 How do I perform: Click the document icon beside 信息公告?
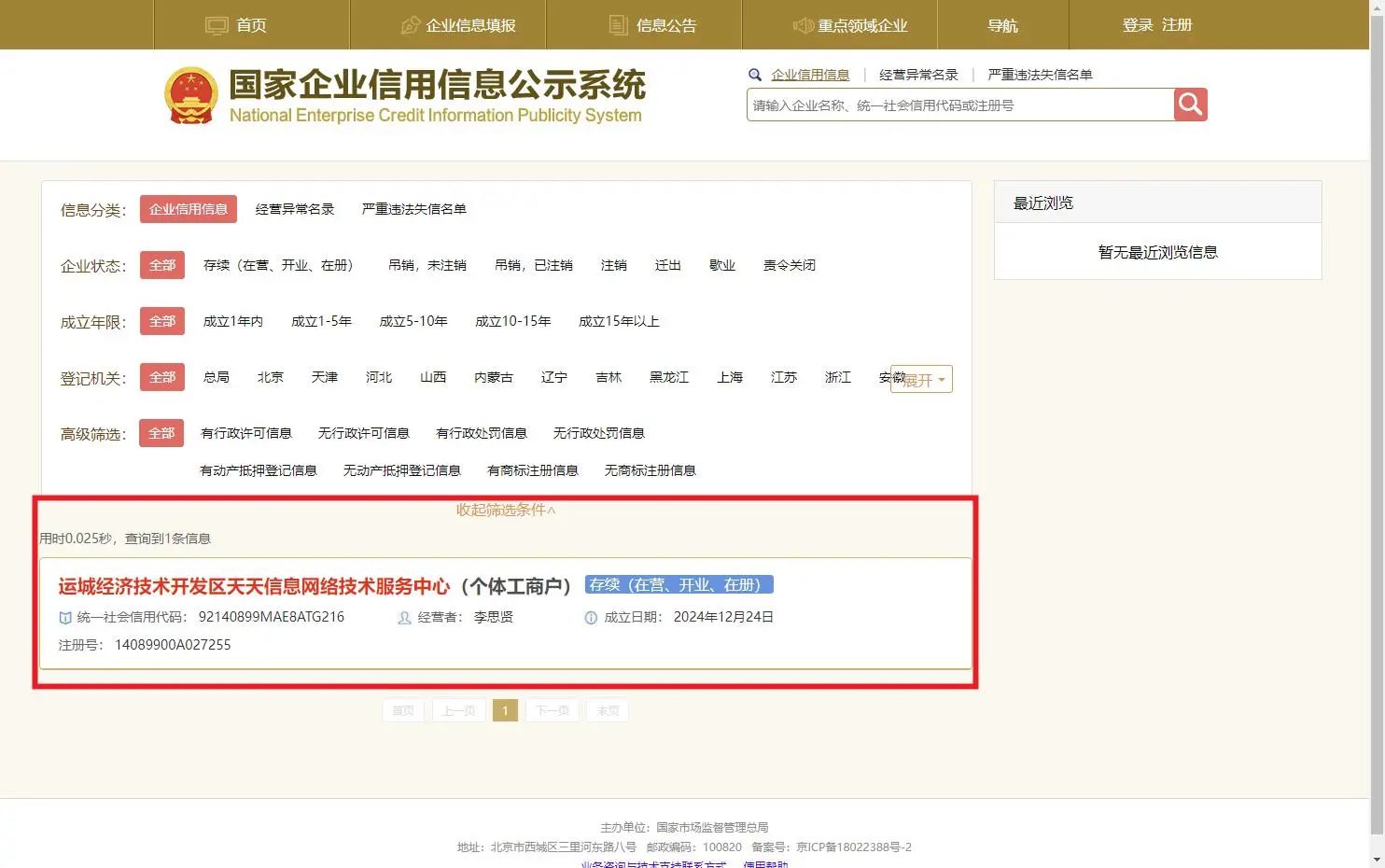tap(618, 25)
